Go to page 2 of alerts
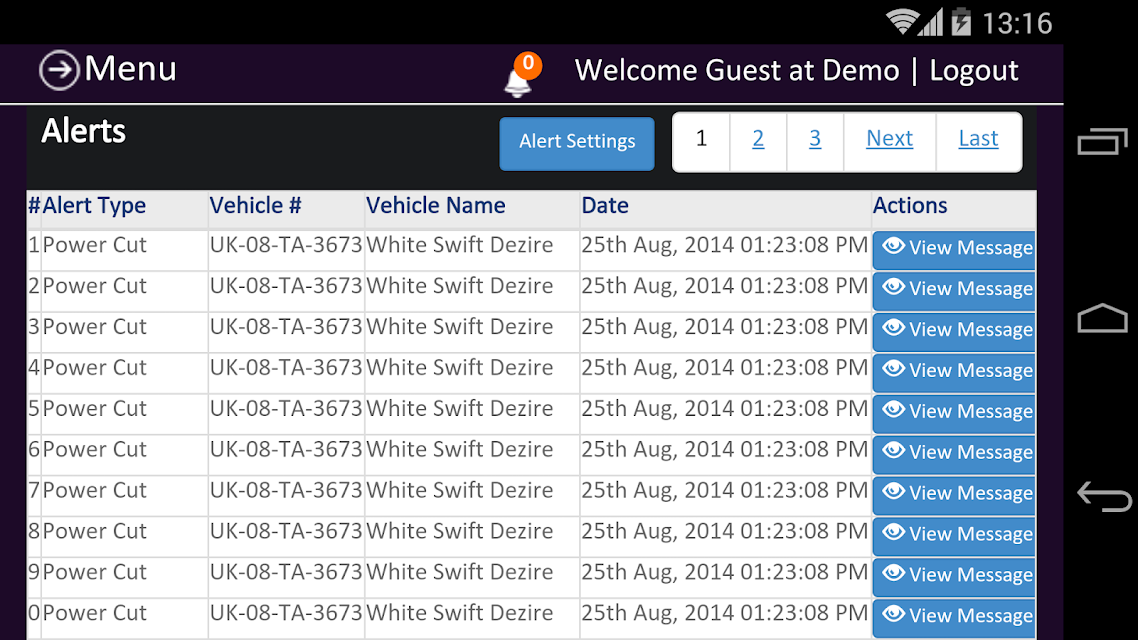Image resolution: width=1138 pixels, height=640 pixels. click(758, 139)
